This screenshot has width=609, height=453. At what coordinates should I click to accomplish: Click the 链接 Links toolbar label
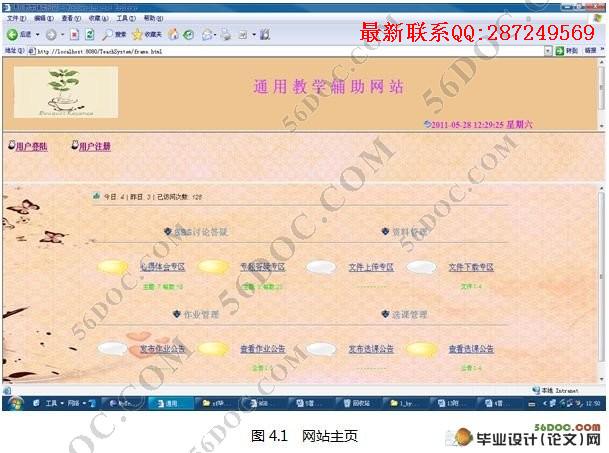click(590, 51)
